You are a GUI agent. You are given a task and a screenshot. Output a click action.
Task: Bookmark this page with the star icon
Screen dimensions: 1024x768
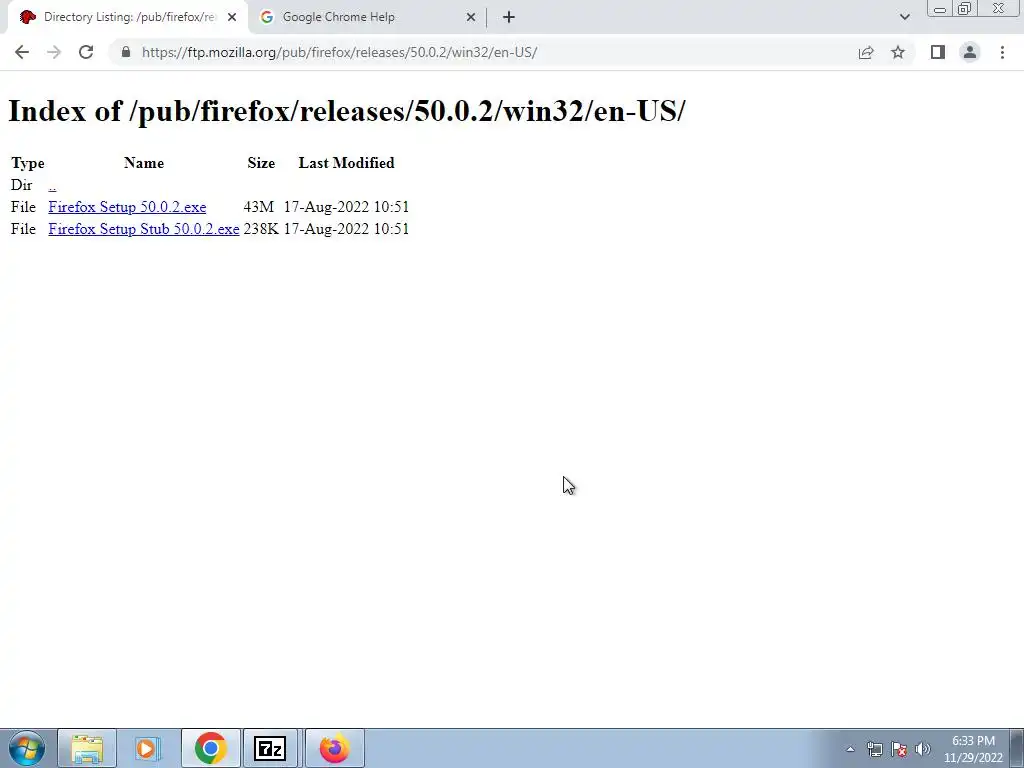pos(898,52)
